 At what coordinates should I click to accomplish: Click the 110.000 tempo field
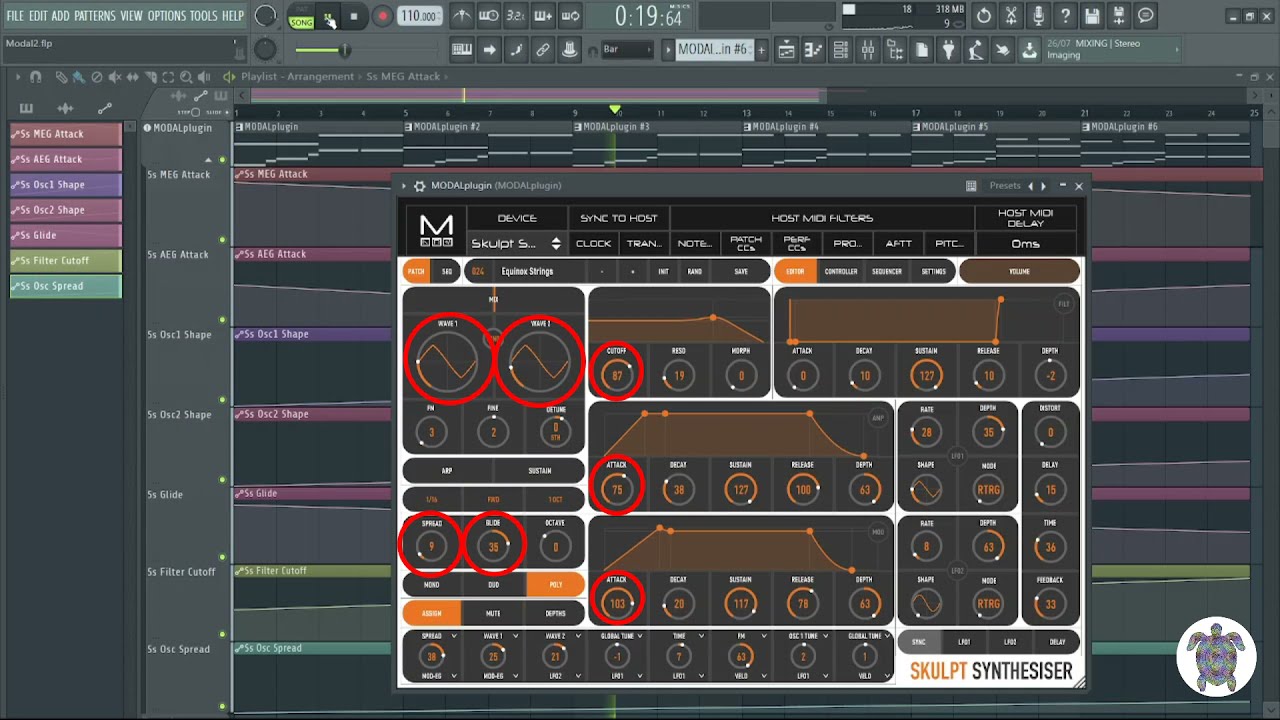pyautogui.click(x=419, y=16)
